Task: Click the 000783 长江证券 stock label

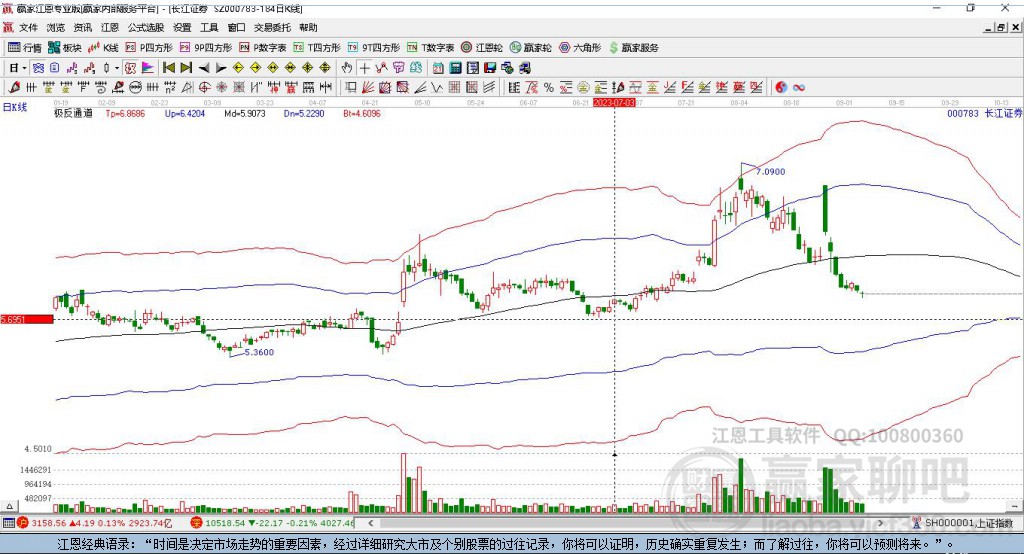Action: (984, 113)
